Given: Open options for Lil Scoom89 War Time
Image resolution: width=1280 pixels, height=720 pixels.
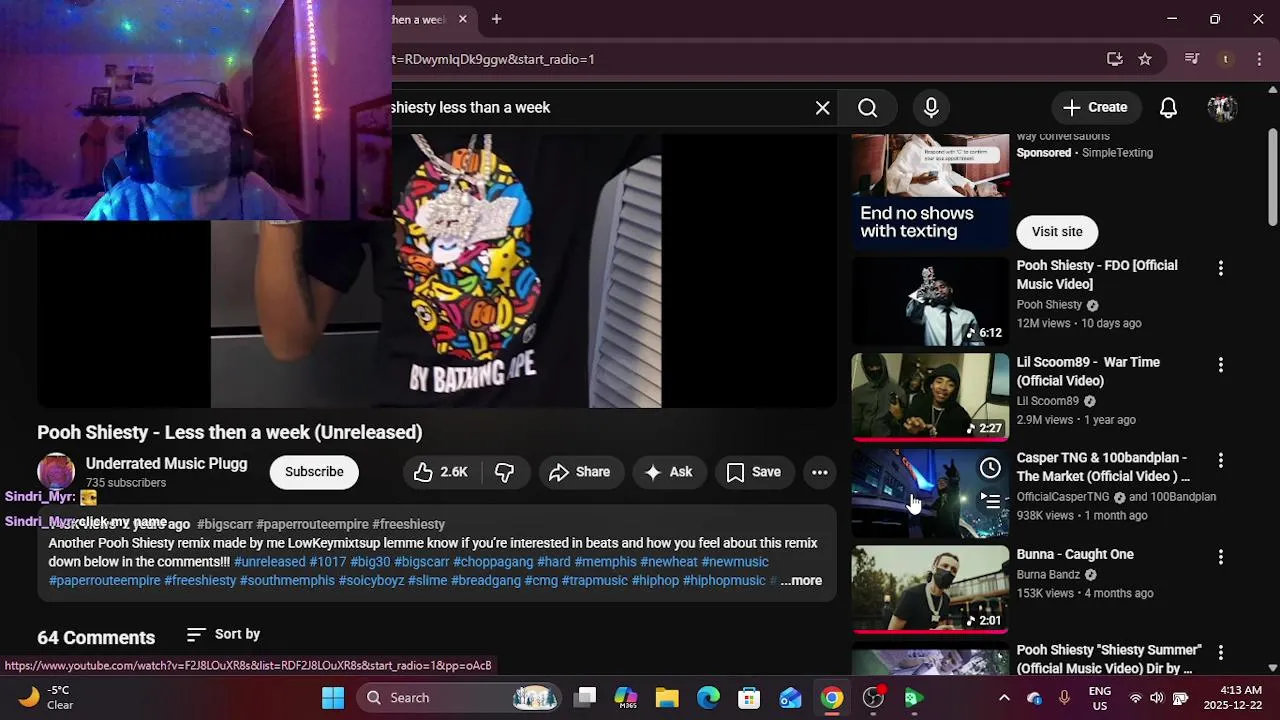Looking at the screenshot, I should click(x=1220, y=365).
